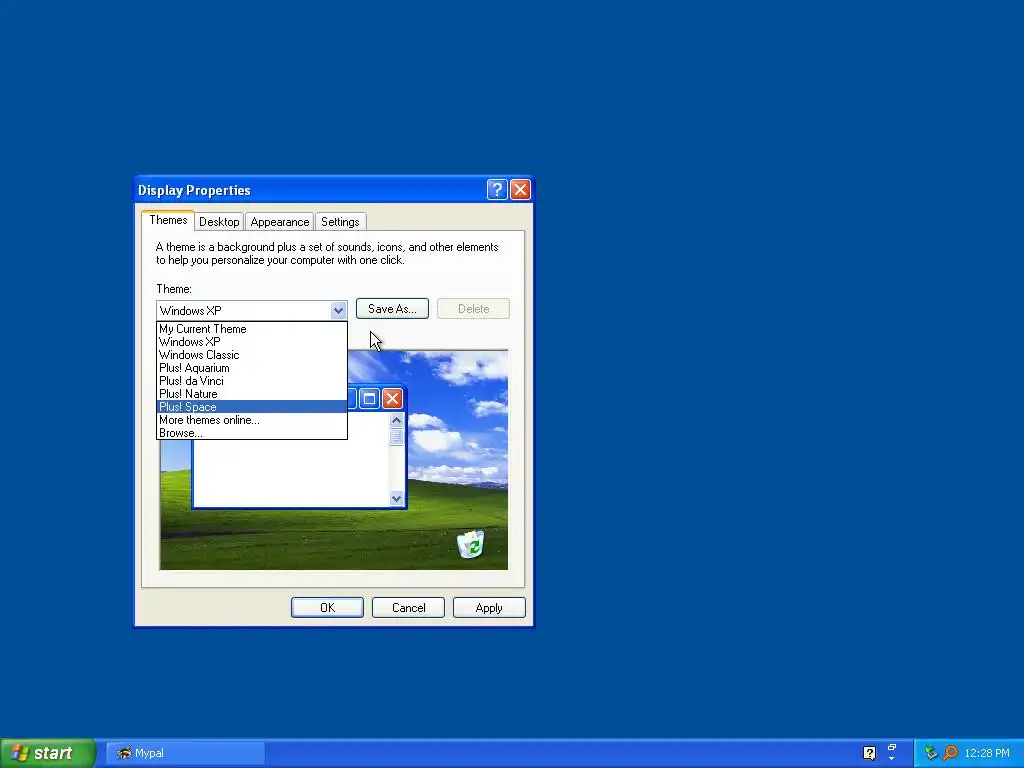Image resolution: width=1024 pixels, height=768 pixels.
Task: Click the orange magnifier tray icon
Action: coord(950,753)
